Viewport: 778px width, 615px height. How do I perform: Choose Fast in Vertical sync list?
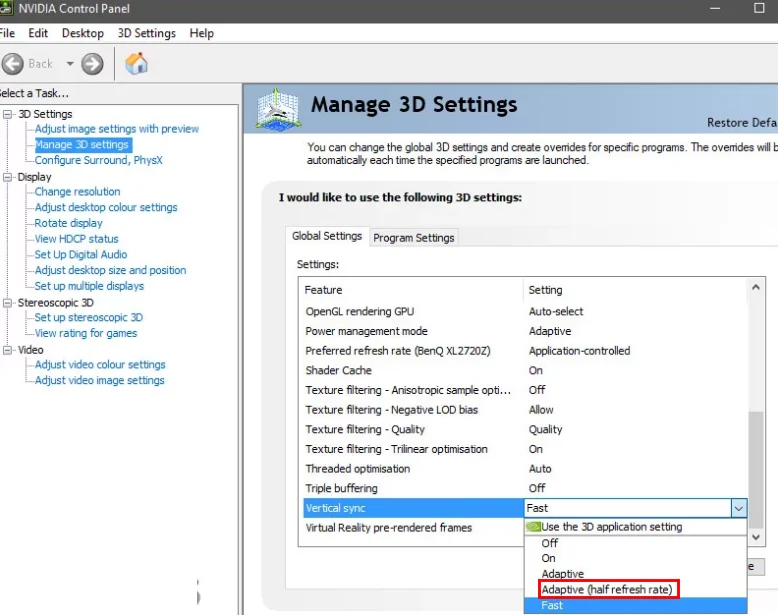pyautogui.click(x=635, y=606)
